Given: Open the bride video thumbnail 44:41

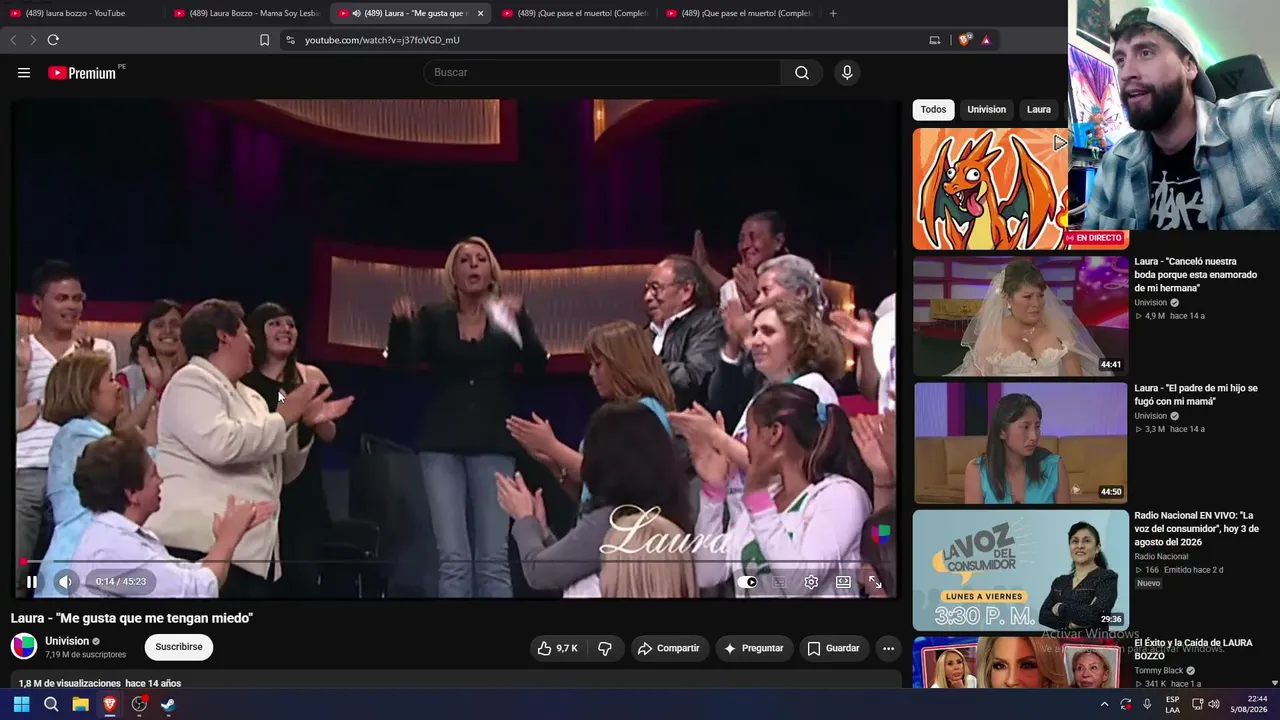Looking at the screenshot, I should point(1020,316).
